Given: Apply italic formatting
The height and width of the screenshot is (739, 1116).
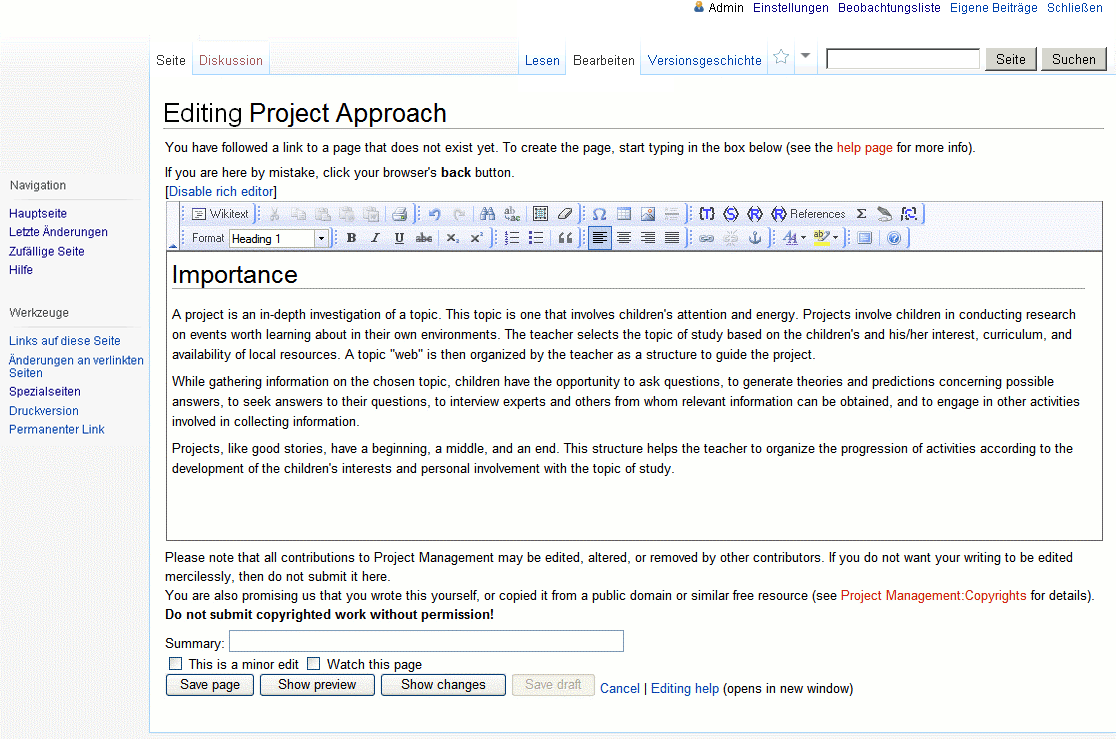Looking at the screenshot, I should pos(375,238).
